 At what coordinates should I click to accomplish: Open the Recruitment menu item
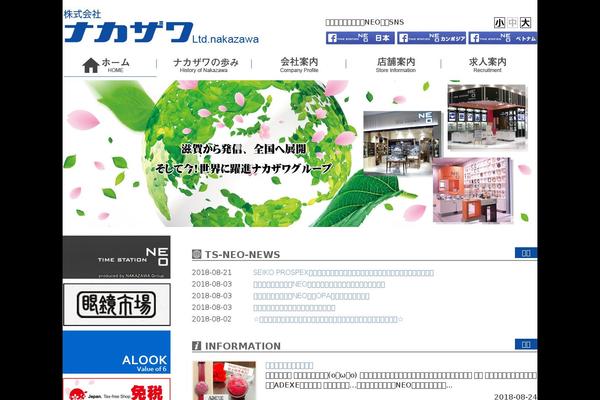pos(488,65)
